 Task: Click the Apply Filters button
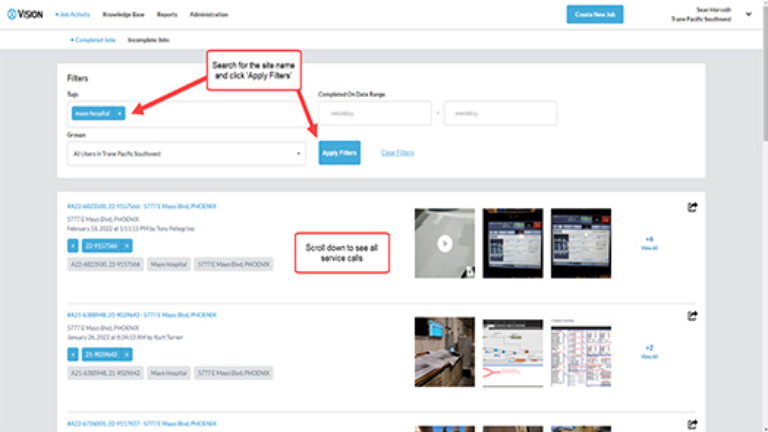339,153
